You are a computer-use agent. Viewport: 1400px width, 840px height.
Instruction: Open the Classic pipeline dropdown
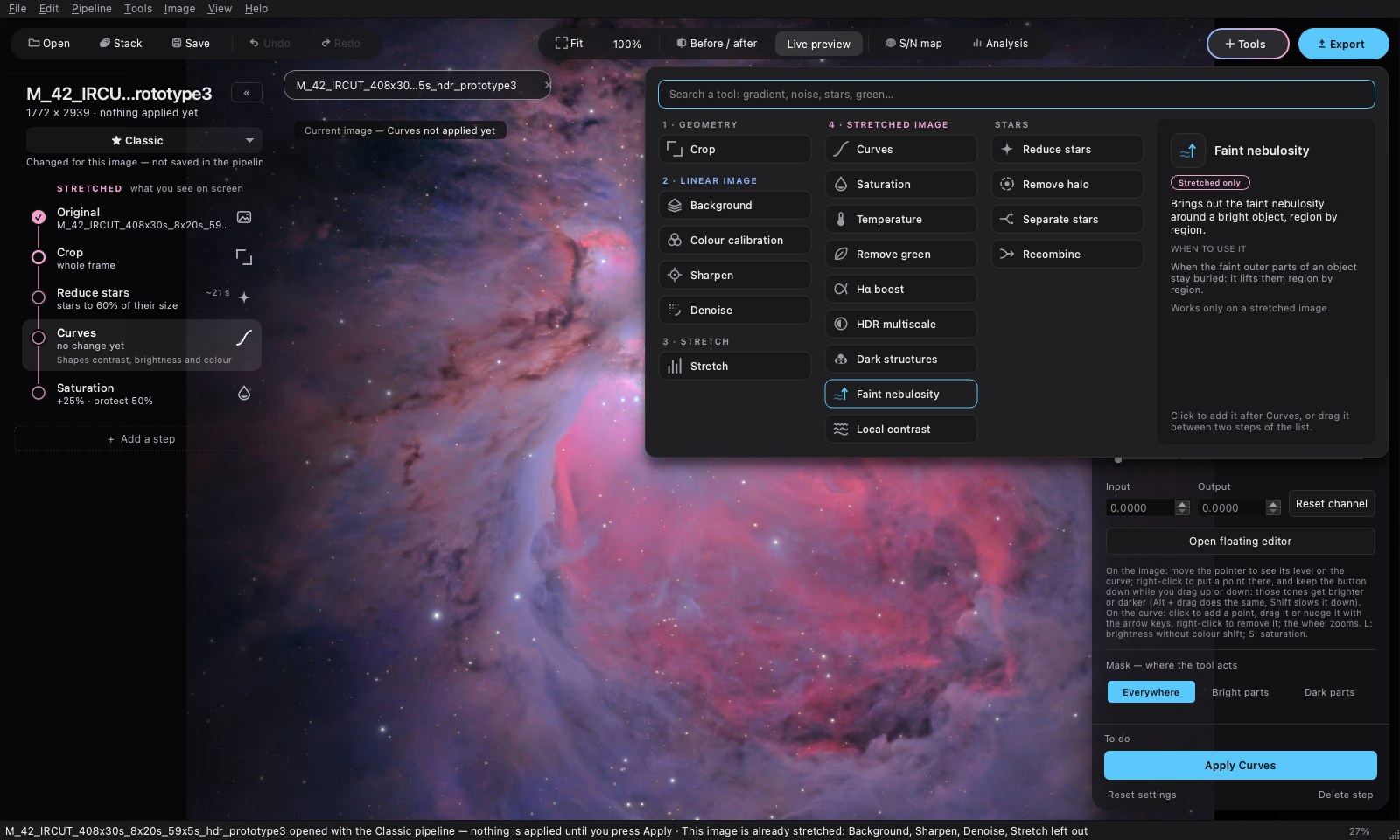(x=143, y=140)
